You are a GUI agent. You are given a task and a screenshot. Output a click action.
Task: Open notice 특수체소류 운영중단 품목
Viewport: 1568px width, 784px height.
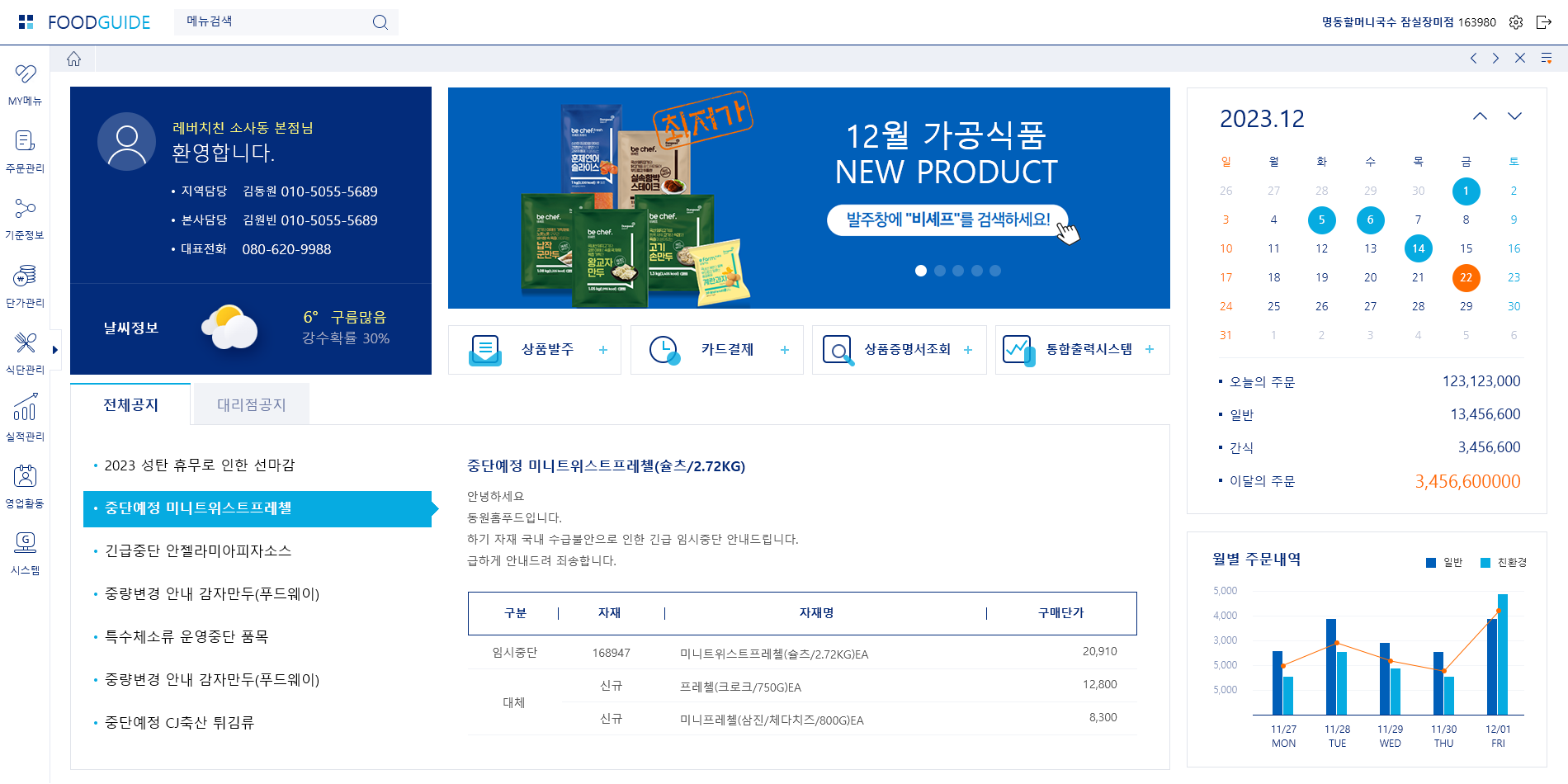point(186,637)
